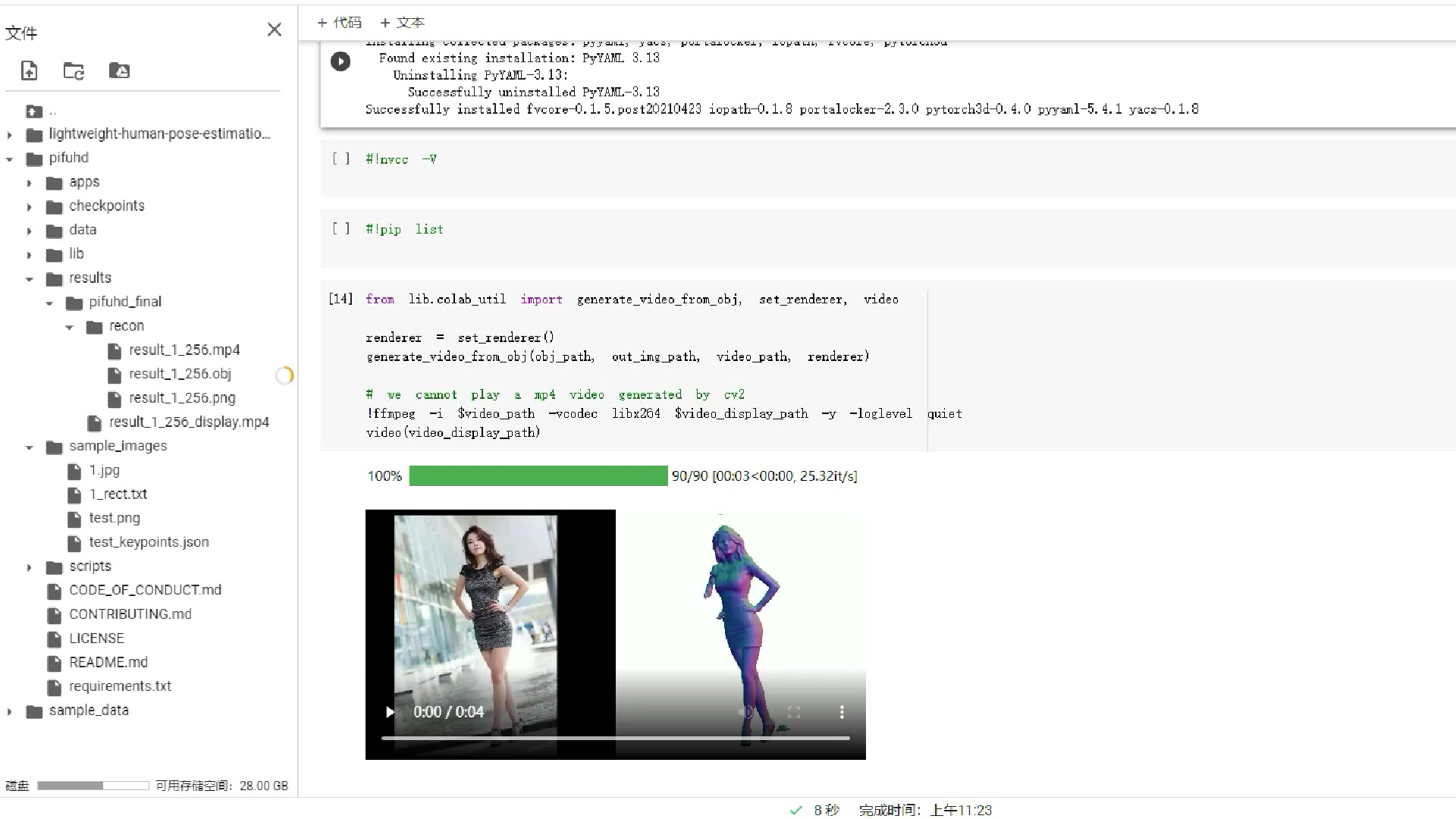Click the mount Google Drive icon
The image size is (1456, 819).
[119, 71]
